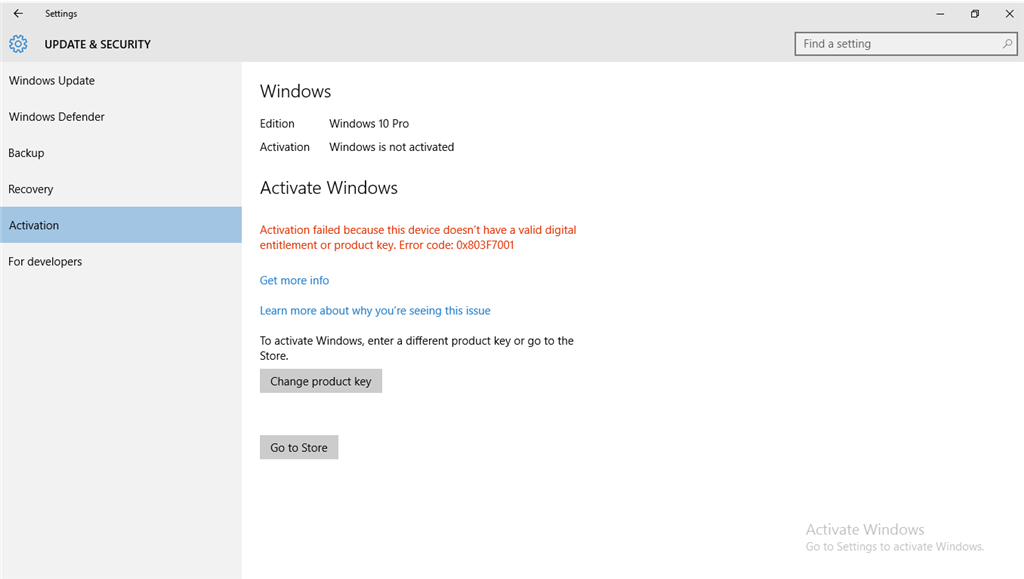Minimize the Settings window
The image size is (1024, 579).
coord(940,14)
